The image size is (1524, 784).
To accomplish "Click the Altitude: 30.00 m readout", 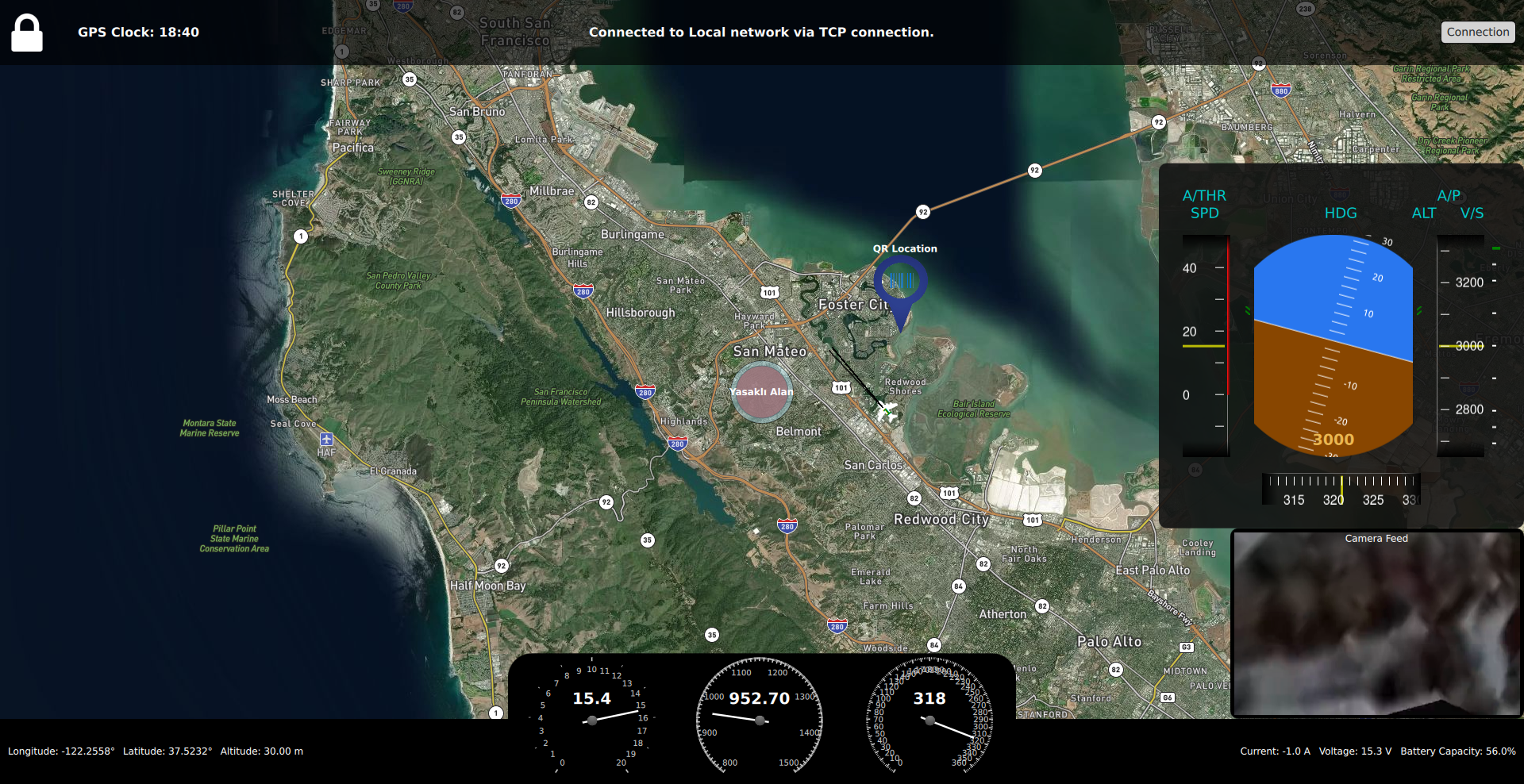I will pyautogui.click(x=262, y=751).
